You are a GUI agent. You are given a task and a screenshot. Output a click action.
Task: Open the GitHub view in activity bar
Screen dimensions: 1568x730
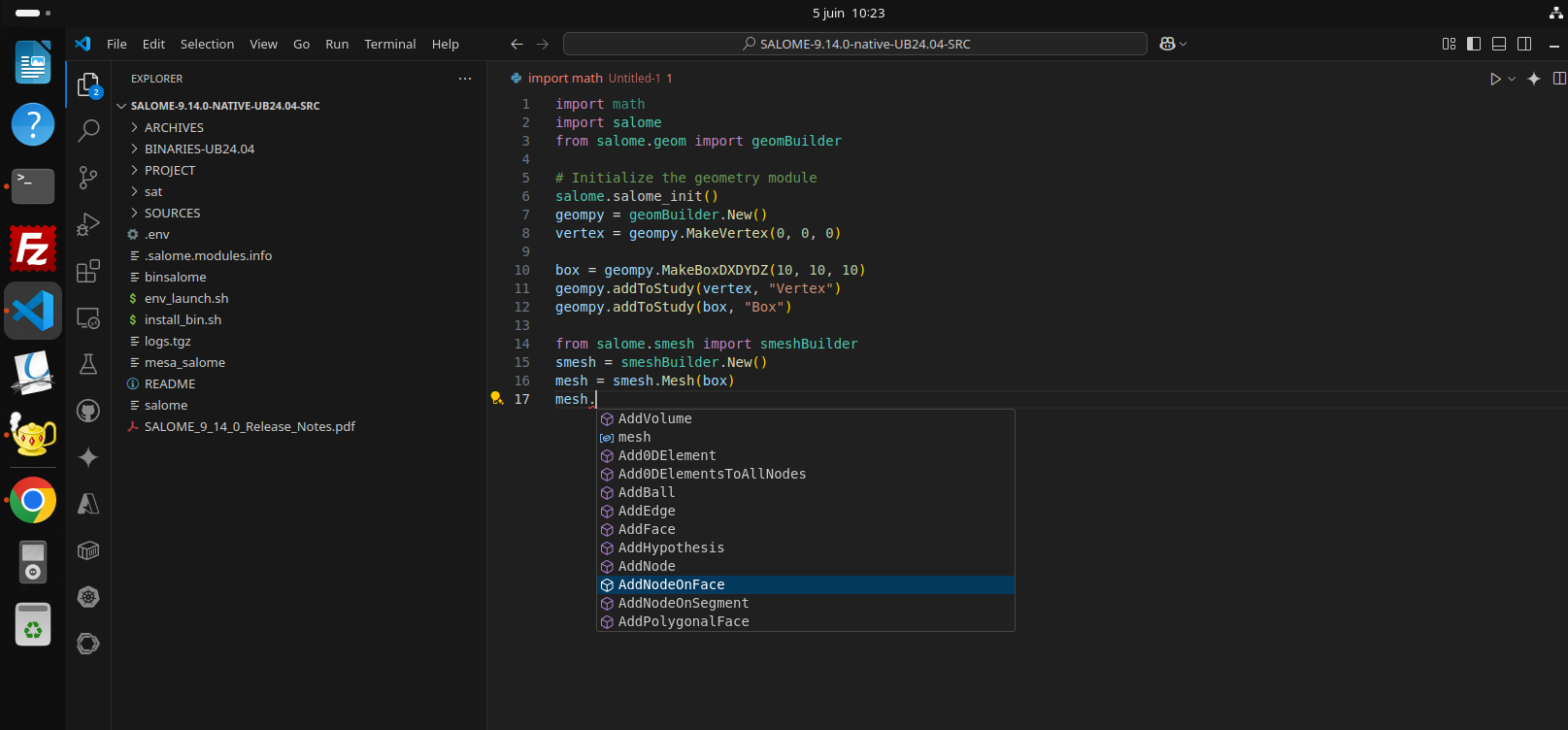point(88,411)
